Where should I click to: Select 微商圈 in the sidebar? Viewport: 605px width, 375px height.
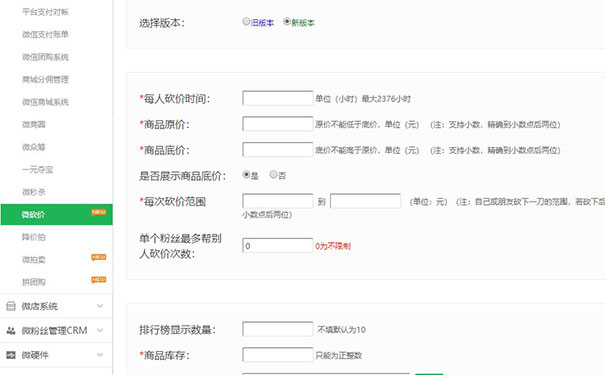click(34, 124)
